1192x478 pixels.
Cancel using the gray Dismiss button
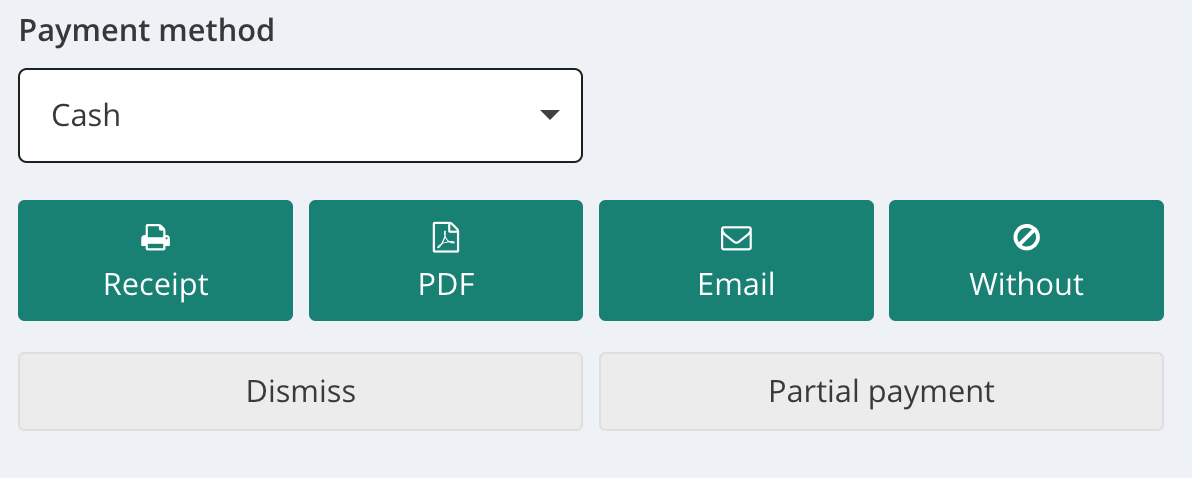[300, 391]
